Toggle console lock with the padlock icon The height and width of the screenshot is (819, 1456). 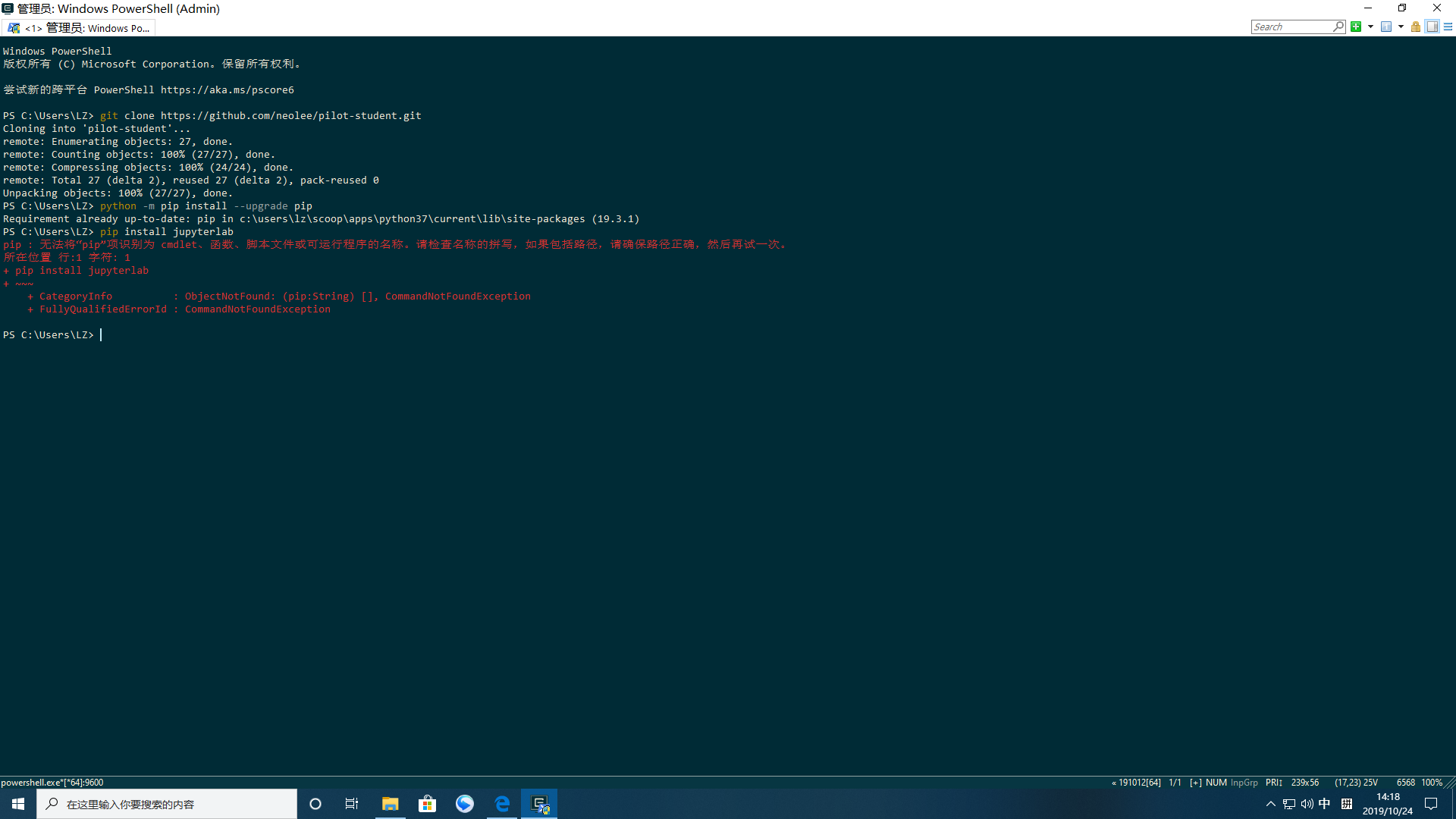click(x=1415, y=27)
